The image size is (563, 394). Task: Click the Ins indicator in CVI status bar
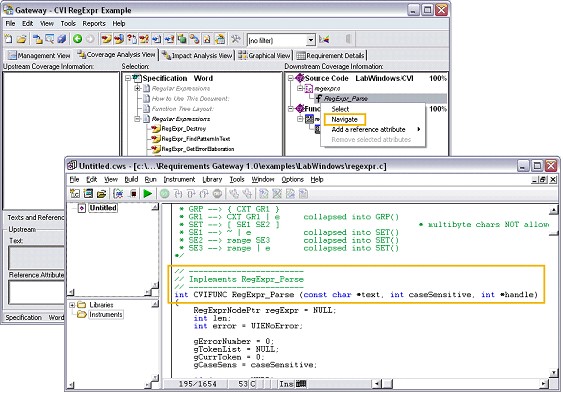point(286,384)
